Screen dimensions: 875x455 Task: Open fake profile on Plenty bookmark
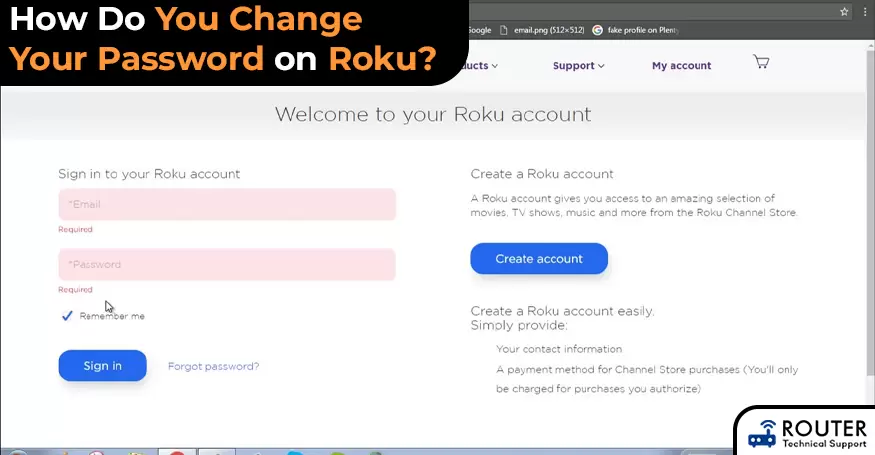point(636,30)
